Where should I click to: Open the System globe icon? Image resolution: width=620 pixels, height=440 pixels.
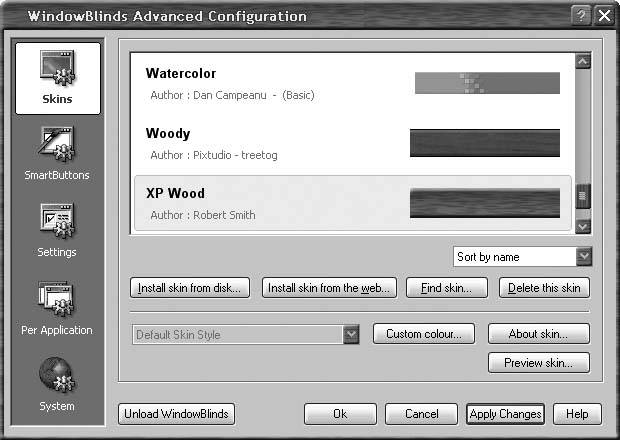click(57, 375)
